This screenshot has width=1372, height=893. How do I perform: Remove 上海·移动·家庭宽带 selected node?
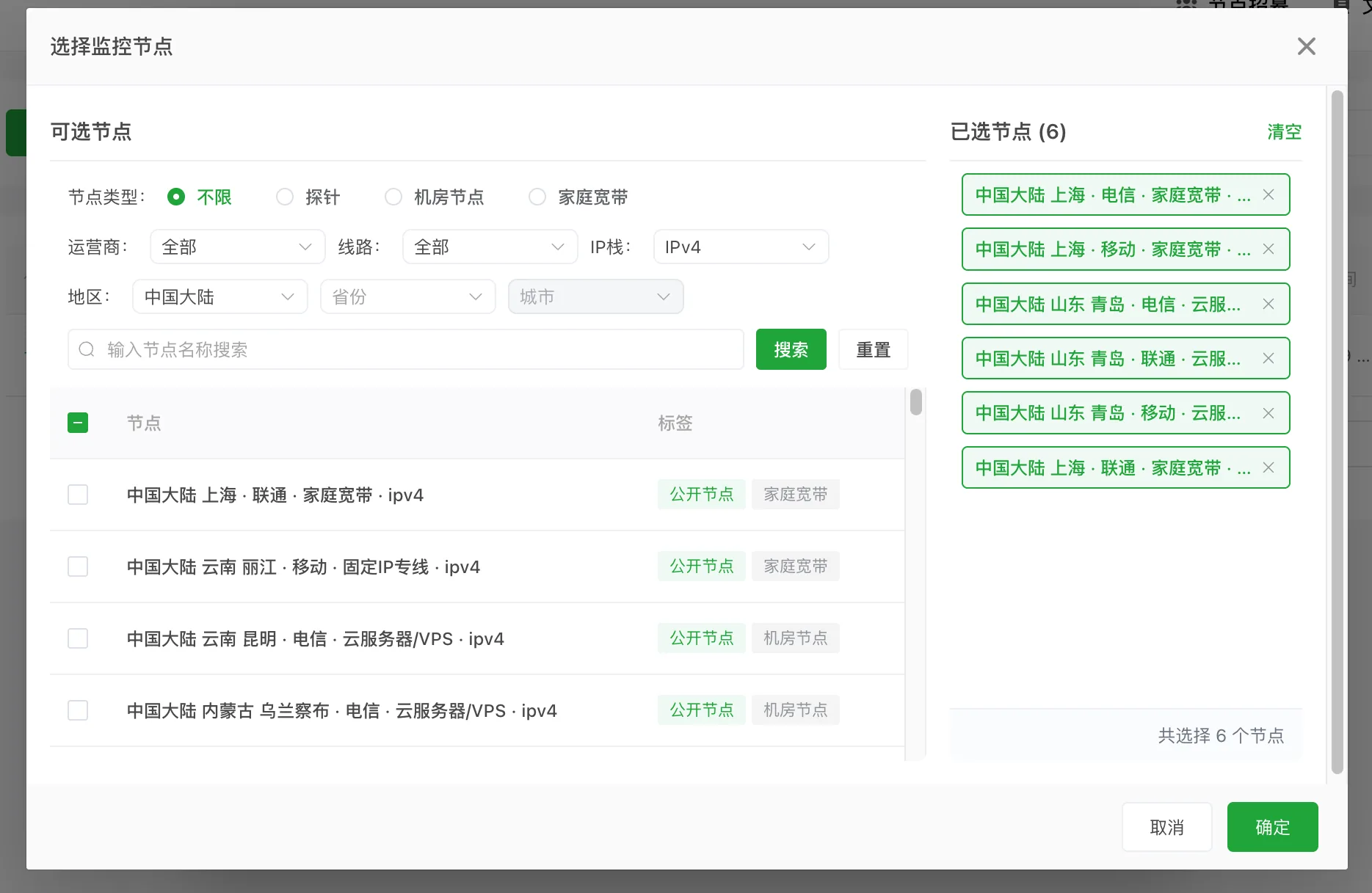(x=1268, y=249)
